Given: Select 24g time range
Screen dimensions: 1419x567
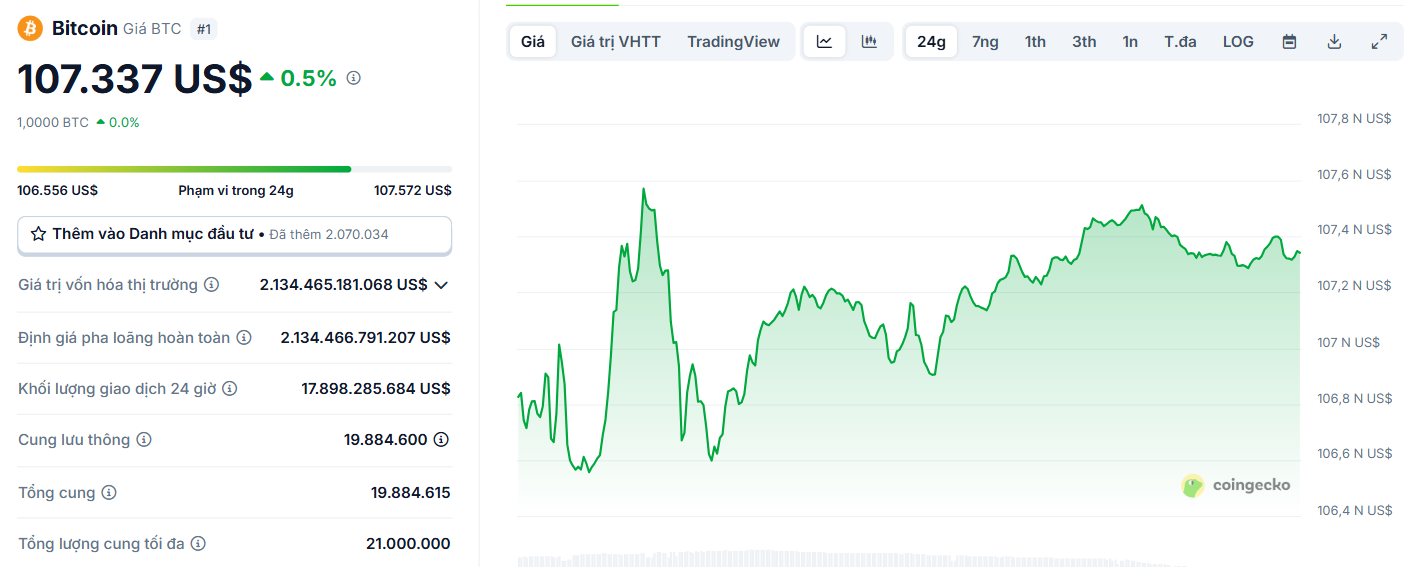Looking at the screenshot, I should pos(931,42).
